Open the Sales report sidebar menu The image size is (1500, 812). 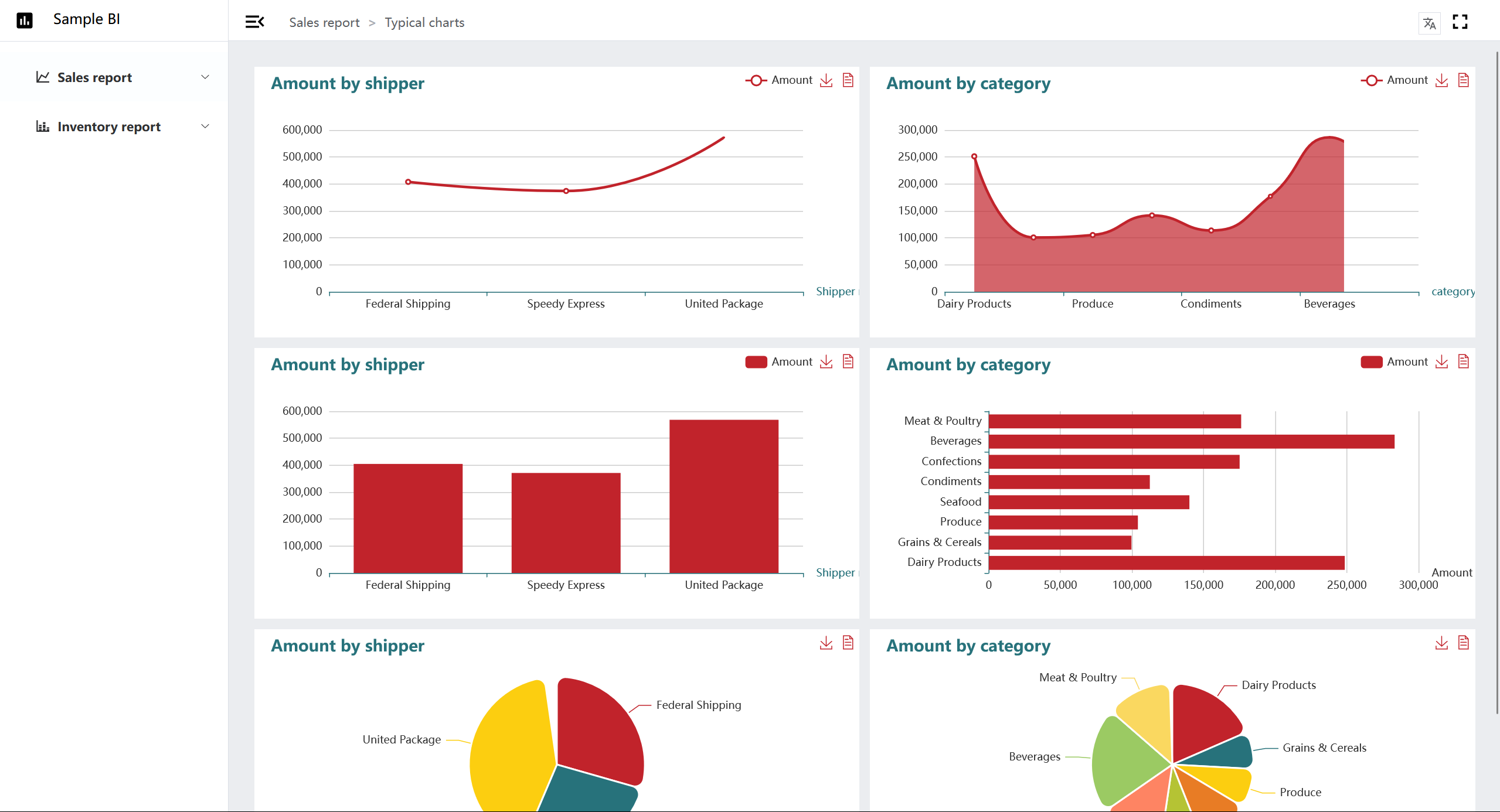pos(94,77)
